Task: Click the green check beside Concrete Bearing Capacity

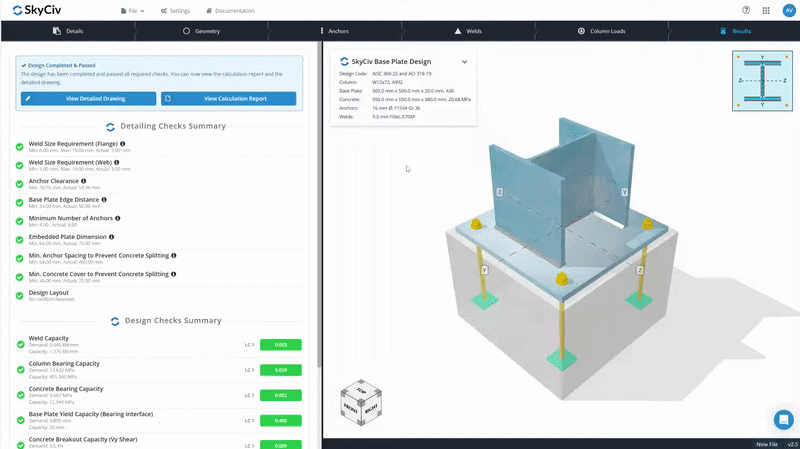Action: point(20,395)
